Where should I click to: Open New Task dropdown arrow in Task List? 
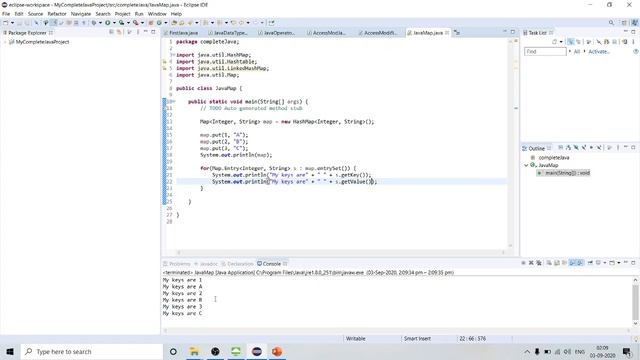561,42
